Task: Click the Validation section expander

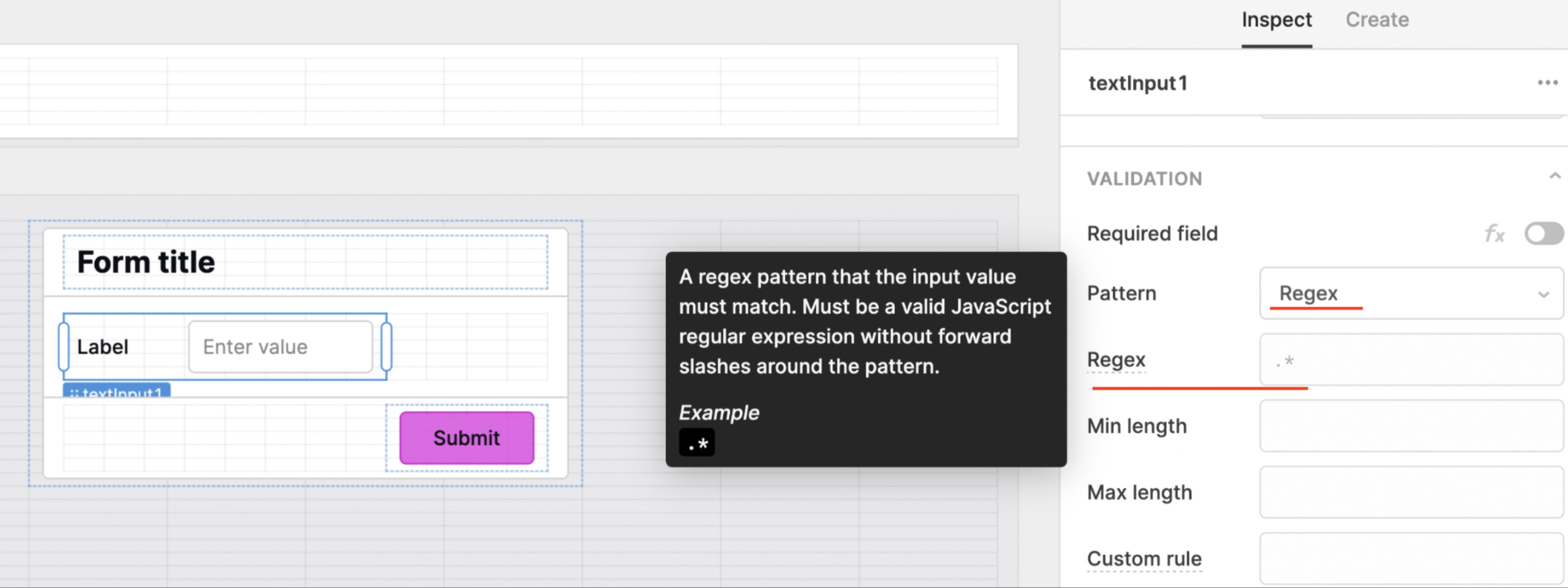Action: pyautogui.click(x=1548, y=178)
